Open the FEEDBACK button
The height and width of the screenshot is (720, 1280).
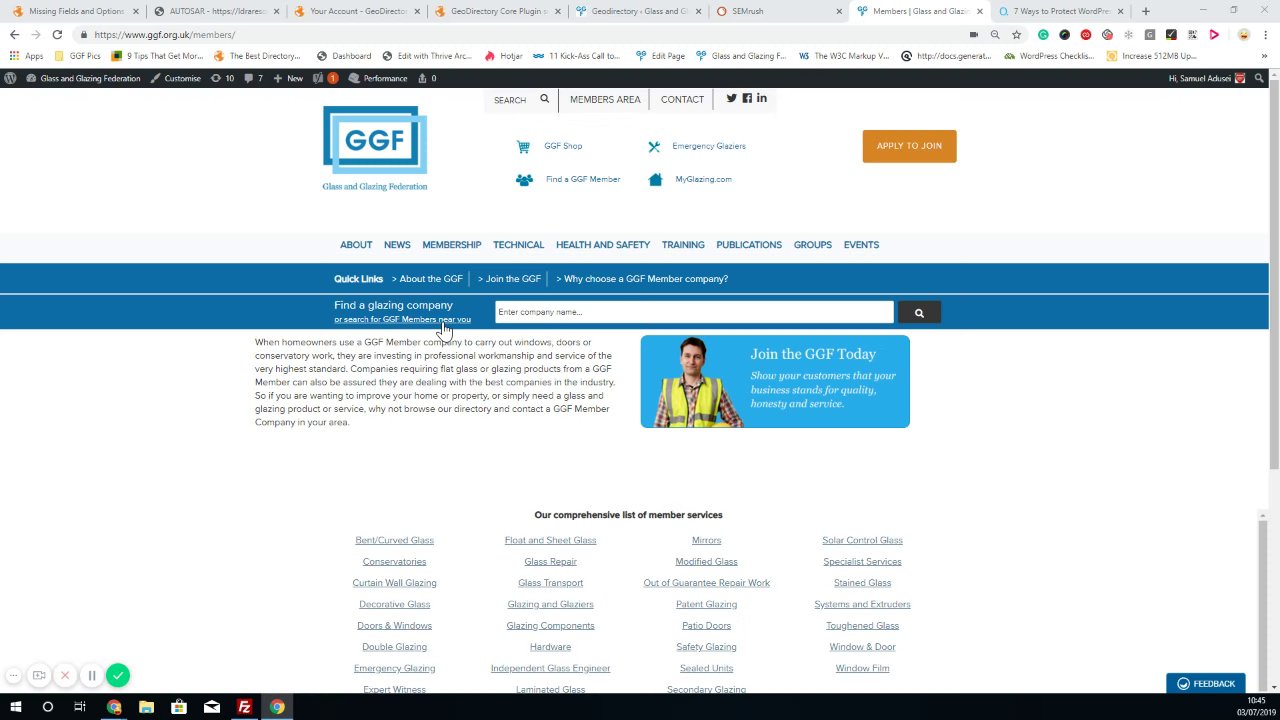1206,684
